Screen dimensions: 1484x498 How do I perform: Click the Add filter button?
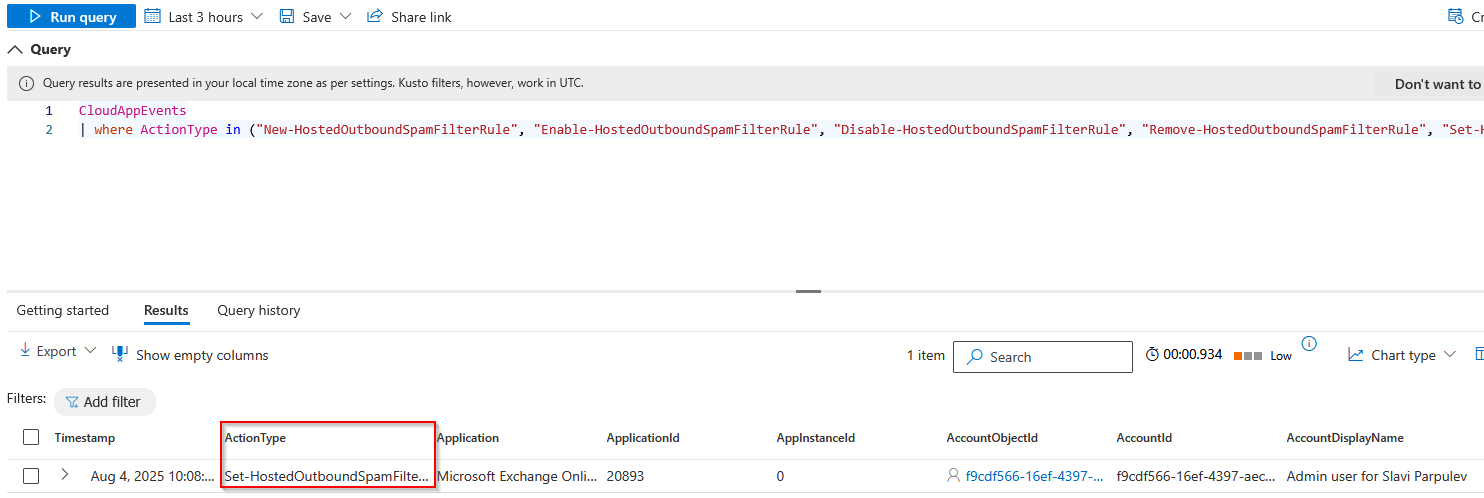coord(104,402)
